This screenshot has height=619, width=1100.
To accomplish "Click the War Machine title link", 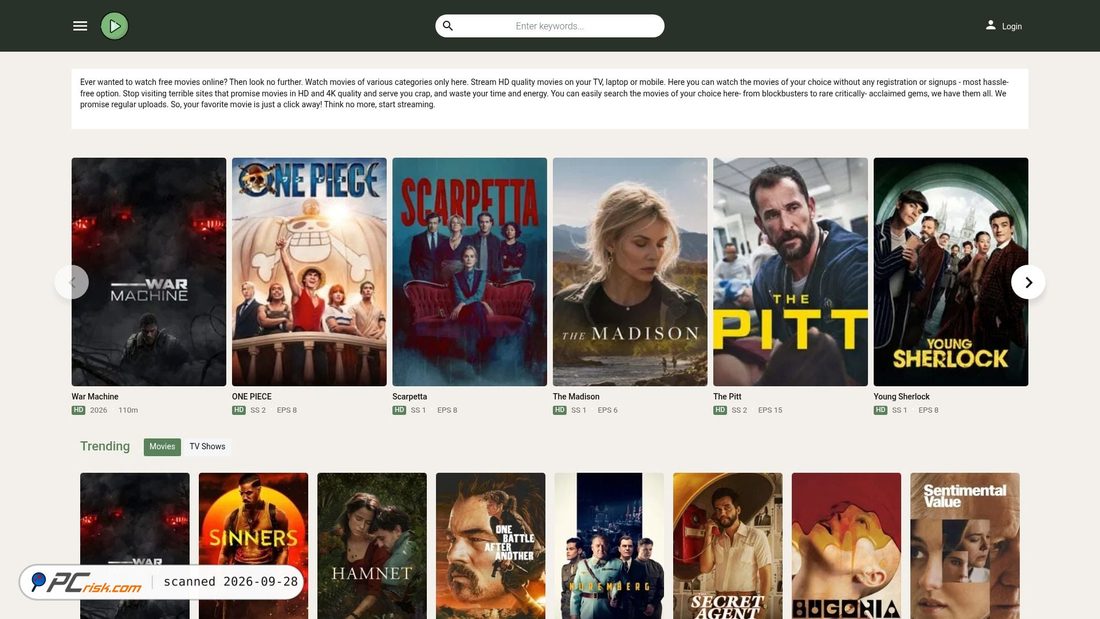I will [x=95, y=397].
